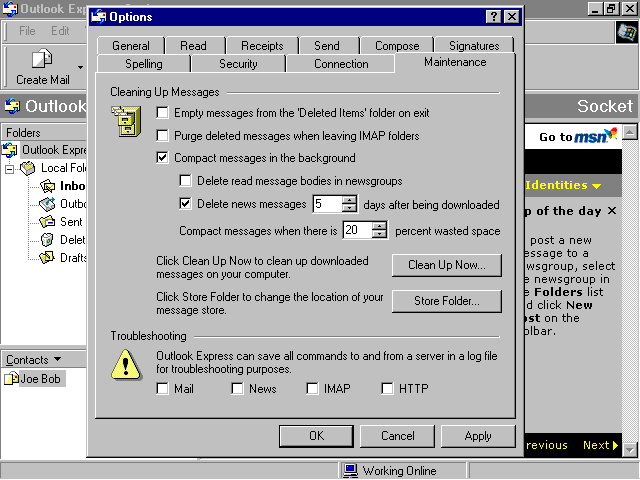Click the Outlook Express banner icon
Viewport: 640px width, 480px height.
tap(12, 106)
